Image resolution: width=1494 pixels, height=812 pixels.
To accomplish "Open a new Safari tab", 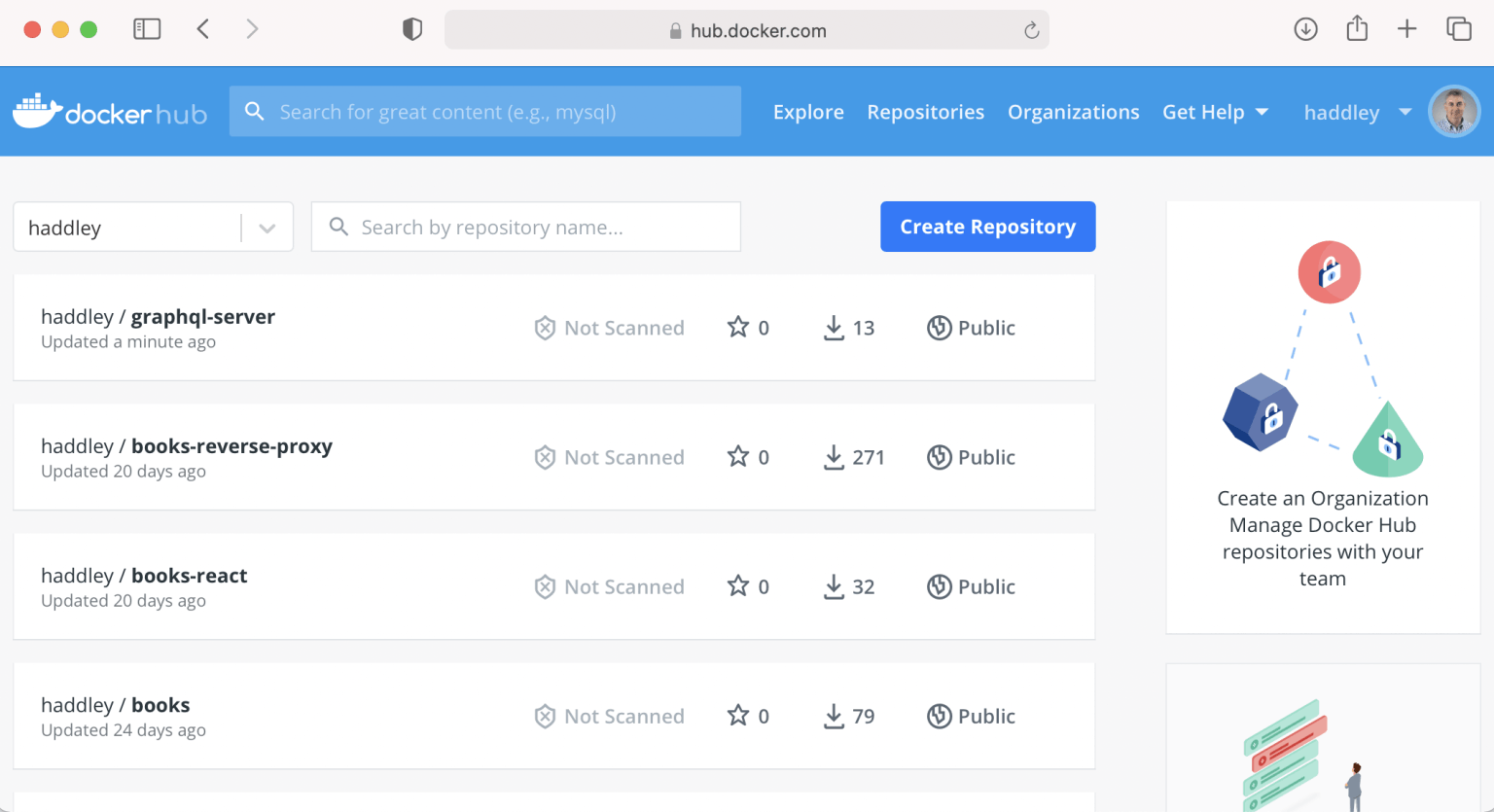I will (1406, 29).
